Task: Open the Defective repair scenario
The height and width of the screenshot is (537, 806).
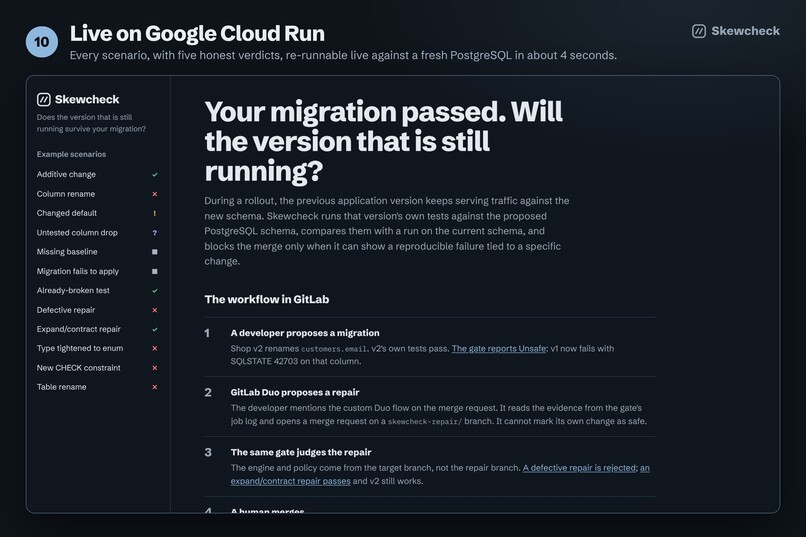Action: click(97, 310)
